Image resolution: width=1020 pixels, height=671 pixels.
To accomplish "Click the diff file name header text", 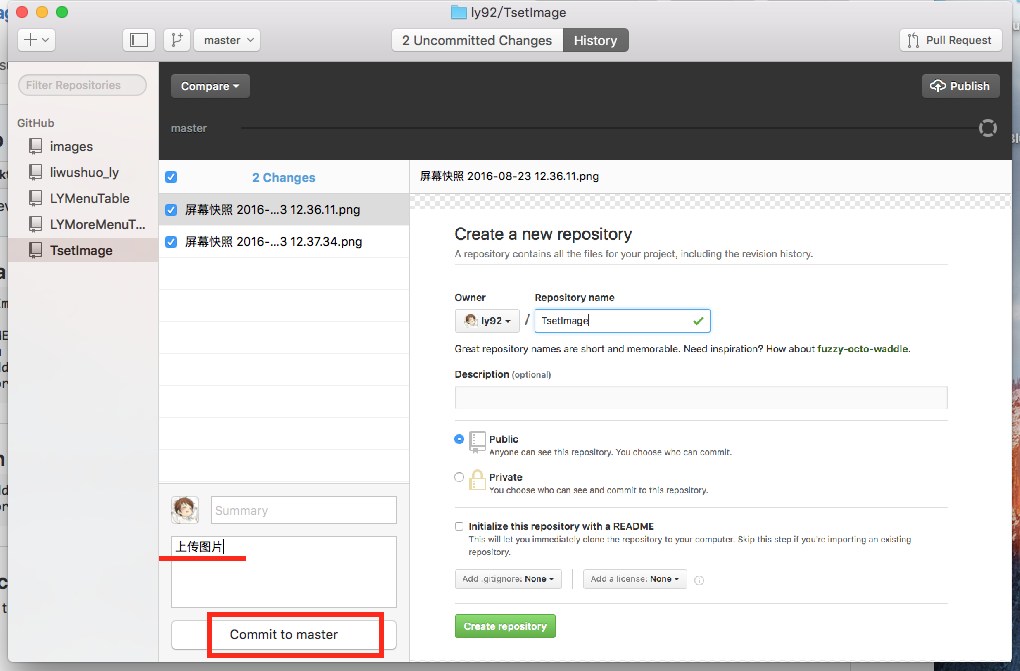I will (x=509, y=176).
